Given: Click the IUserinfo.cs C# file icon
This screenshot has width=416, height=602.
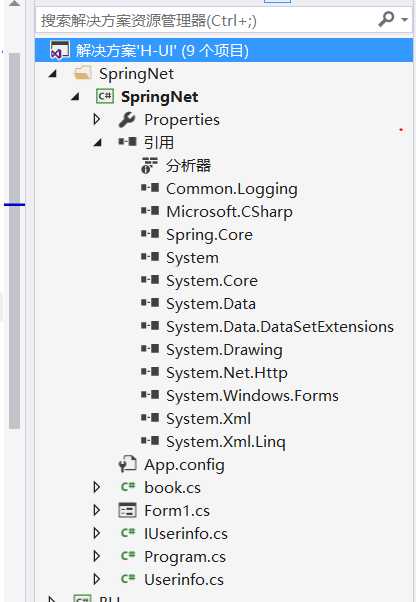Looking at the screenshot, I should coord(128,533).
